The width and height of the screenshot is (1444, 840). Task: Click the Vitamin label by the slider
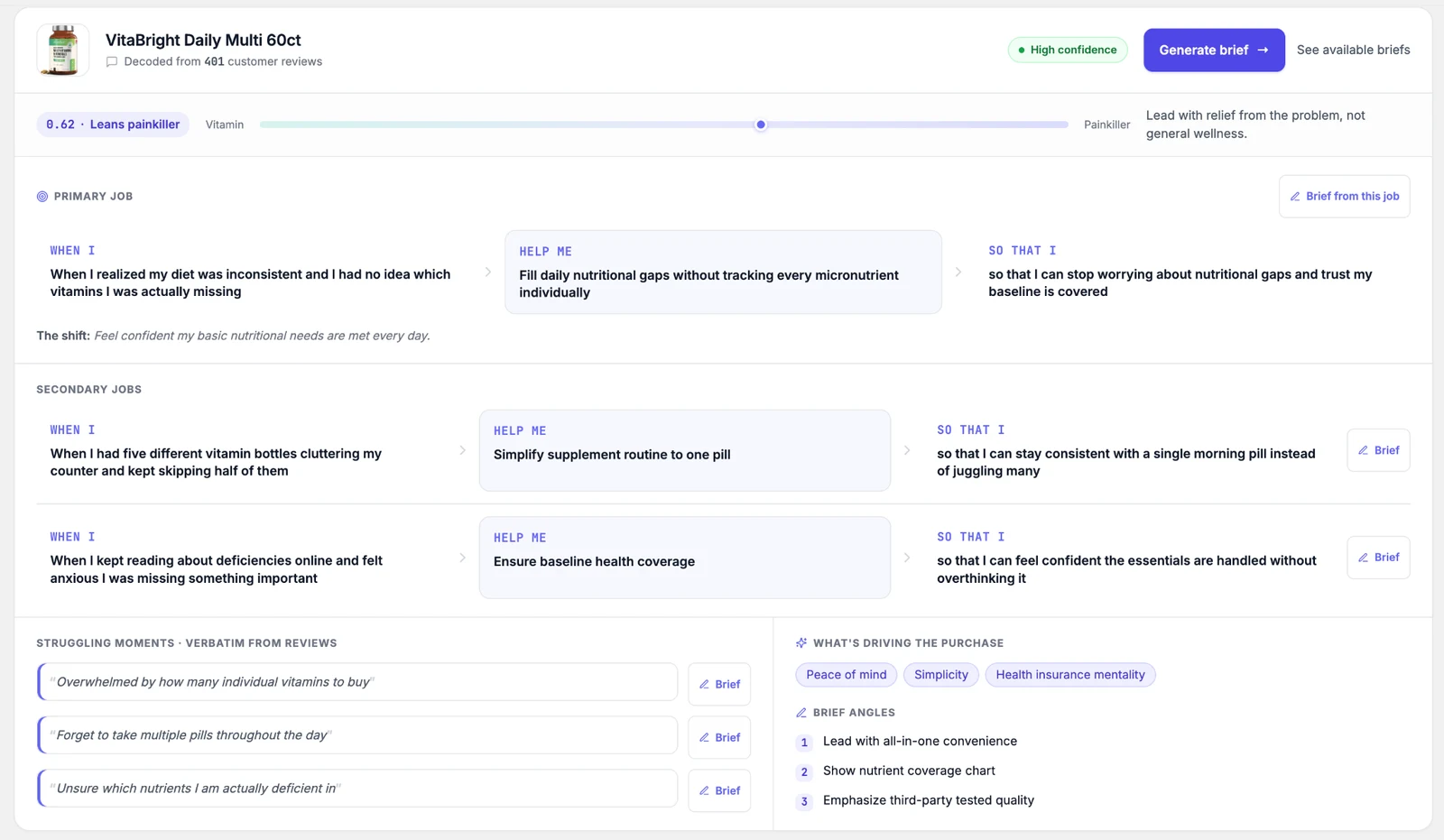[225, 125]
